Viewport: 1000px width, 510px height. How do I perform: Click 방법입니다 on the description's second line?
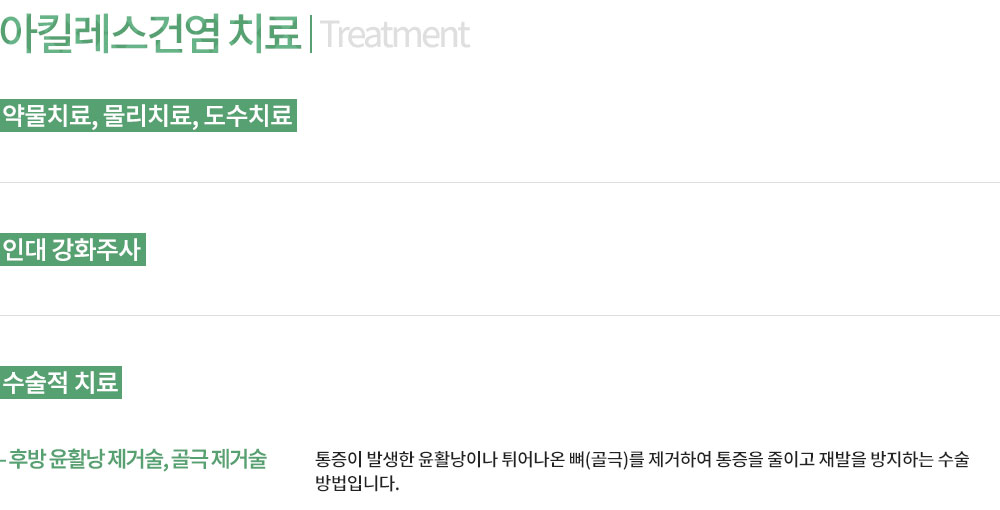coord(357,483)
